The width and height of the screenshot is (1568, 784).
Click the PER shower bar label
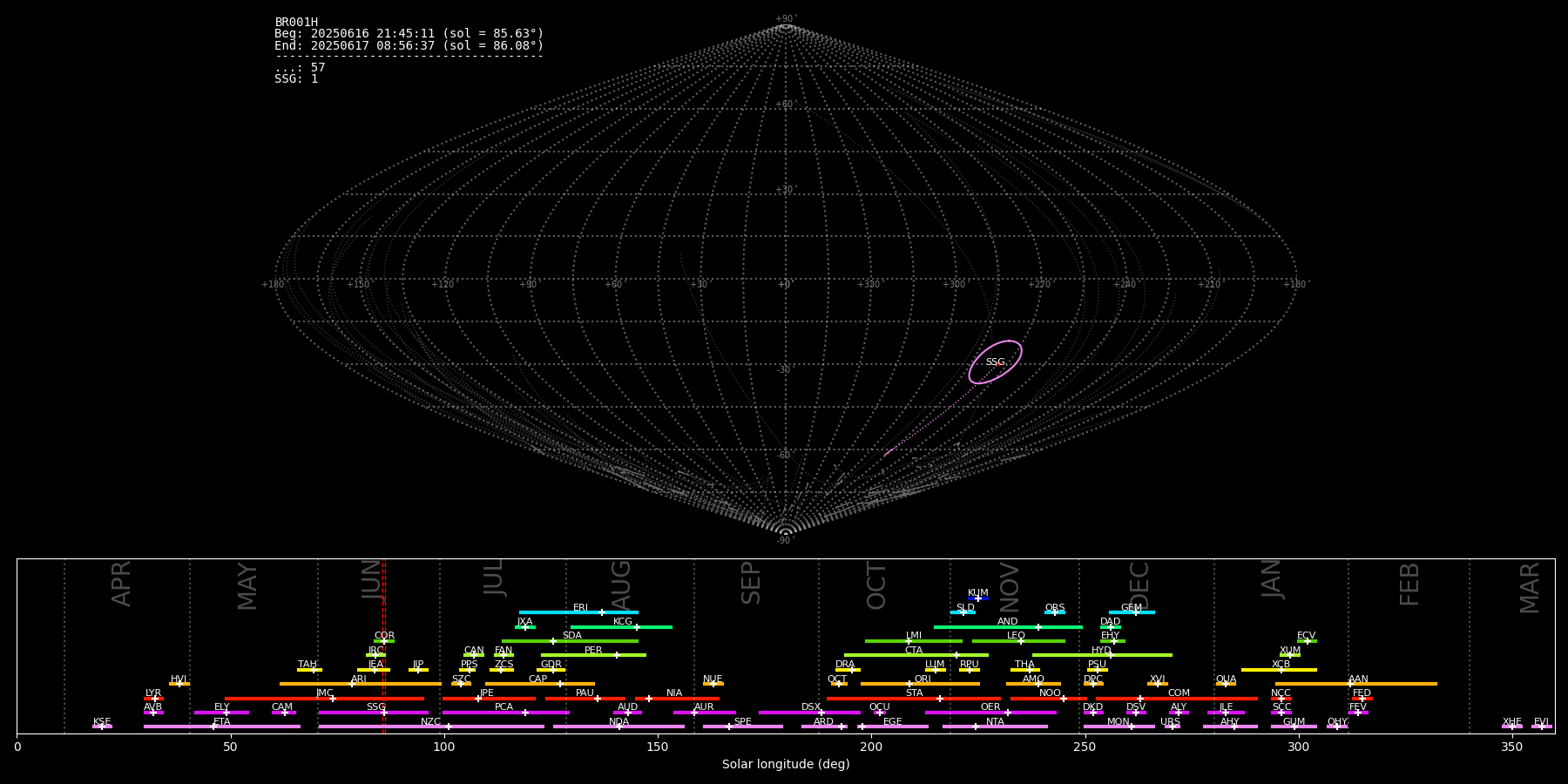[593, 651]
